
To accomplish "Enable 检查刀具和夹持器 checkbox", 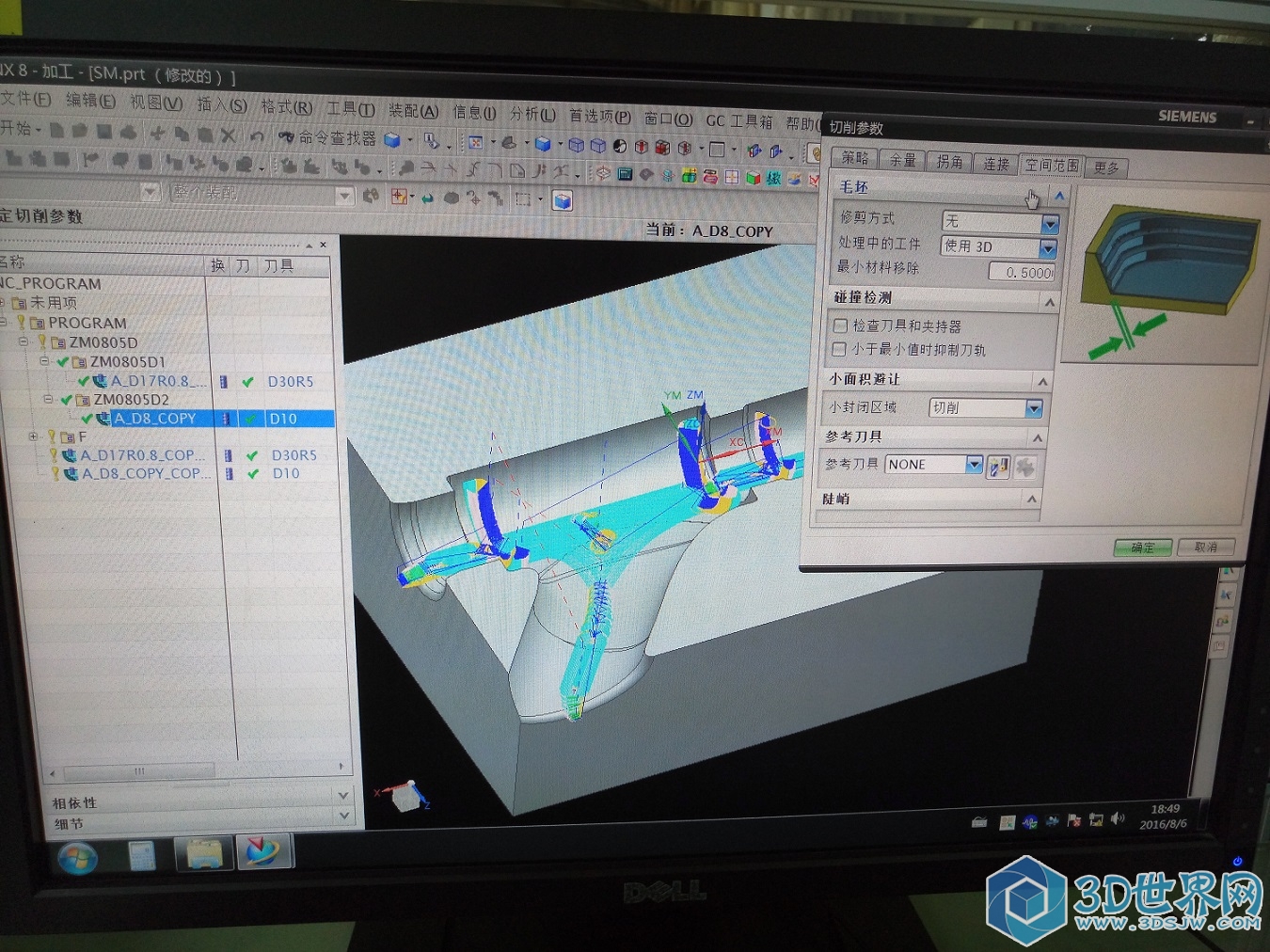I will (x=840, y=325).
